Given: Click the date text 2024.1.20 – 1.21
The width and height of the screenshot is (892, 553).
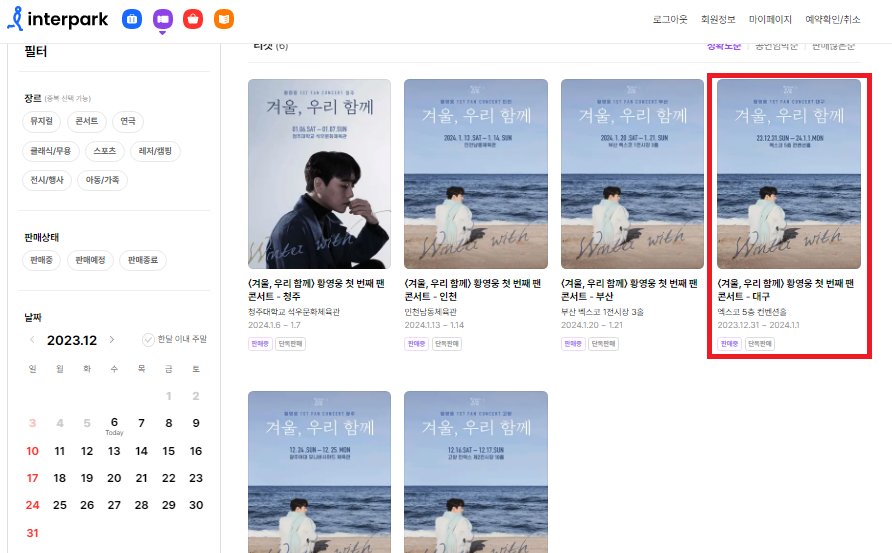Looking at the screenshot, I should click(x=592, y=325).
